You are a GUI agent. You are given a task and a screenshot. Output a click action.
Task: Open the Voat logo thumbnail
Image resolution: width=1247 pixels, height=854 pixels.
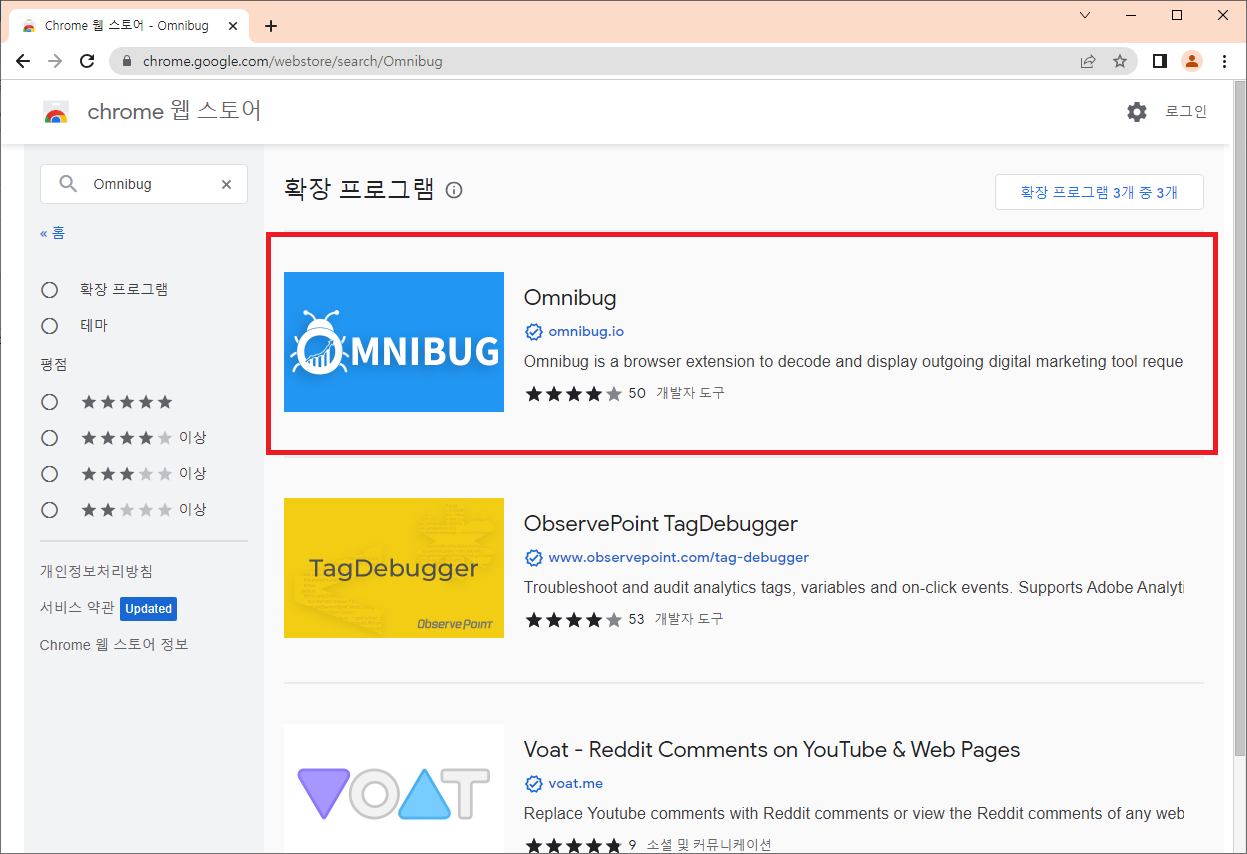click(394, 789)
